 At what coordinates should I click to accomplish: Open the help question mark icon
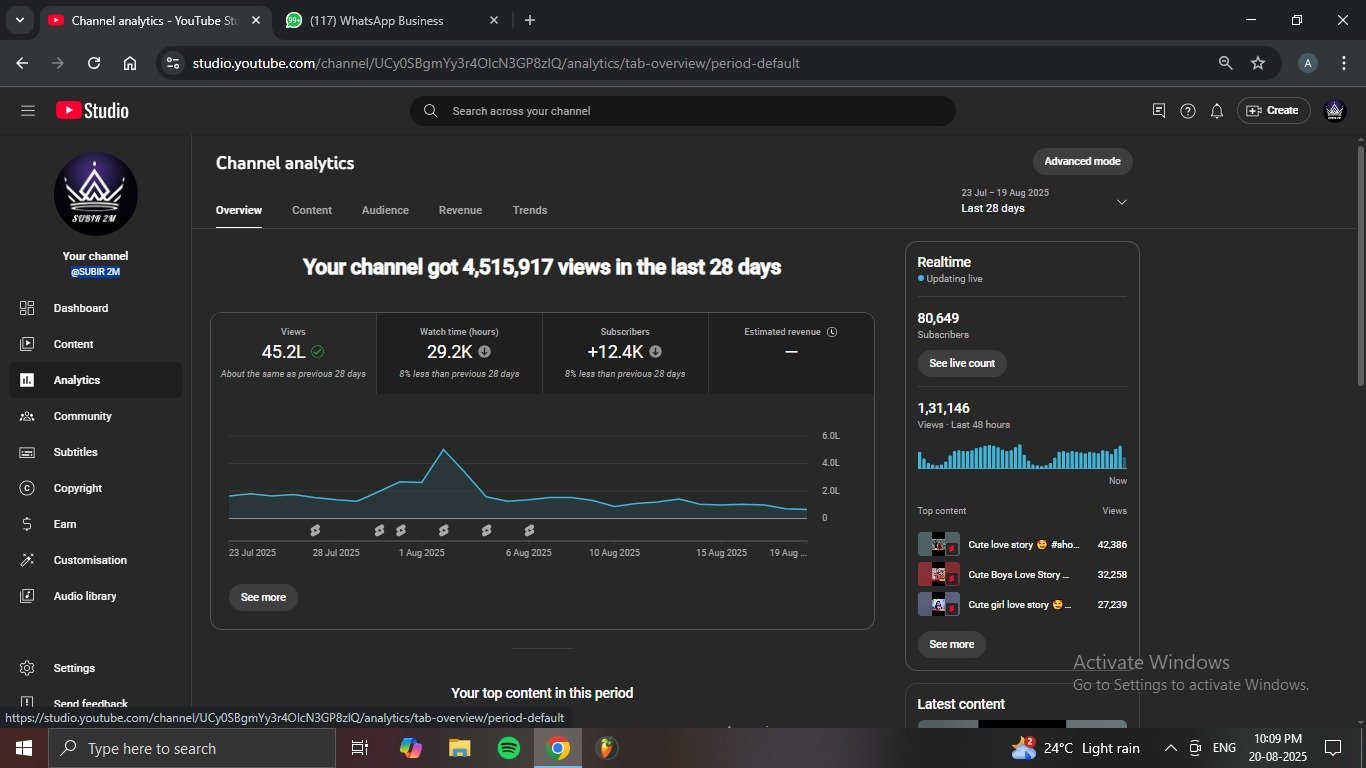[x=1187, y=111]
